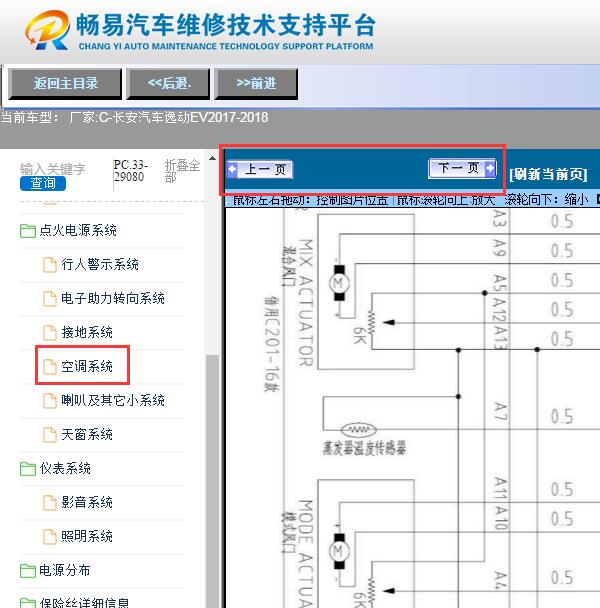Collapse all with 折叠全部
This screenshot has width=600, height=608.
pos(182,171)
